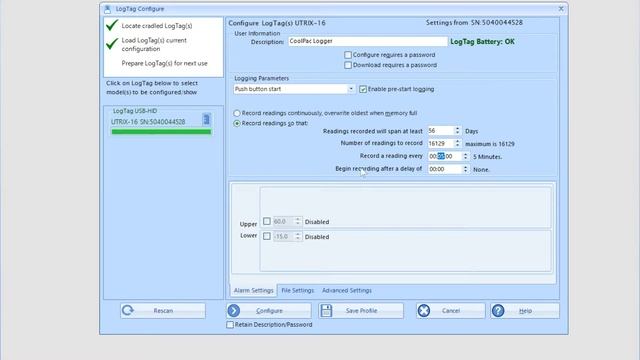Click Load LogTag(s) current configuration step
Image resolution: width=640 pixels, height=360 pixels.
pyautogui.click(x=154, y=44)
